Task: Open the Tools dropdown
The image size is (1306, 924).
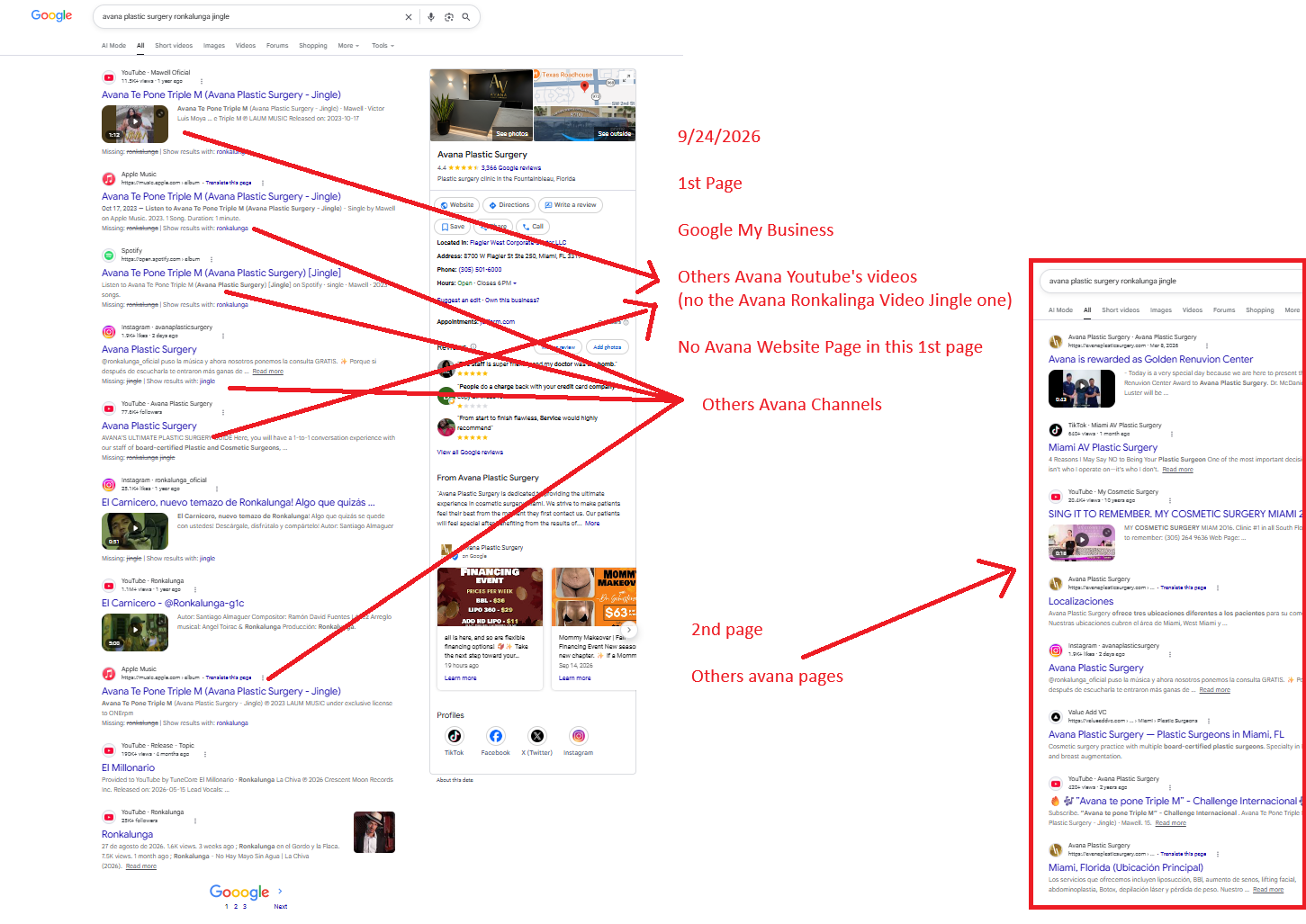Action: [x=383, y=46]
